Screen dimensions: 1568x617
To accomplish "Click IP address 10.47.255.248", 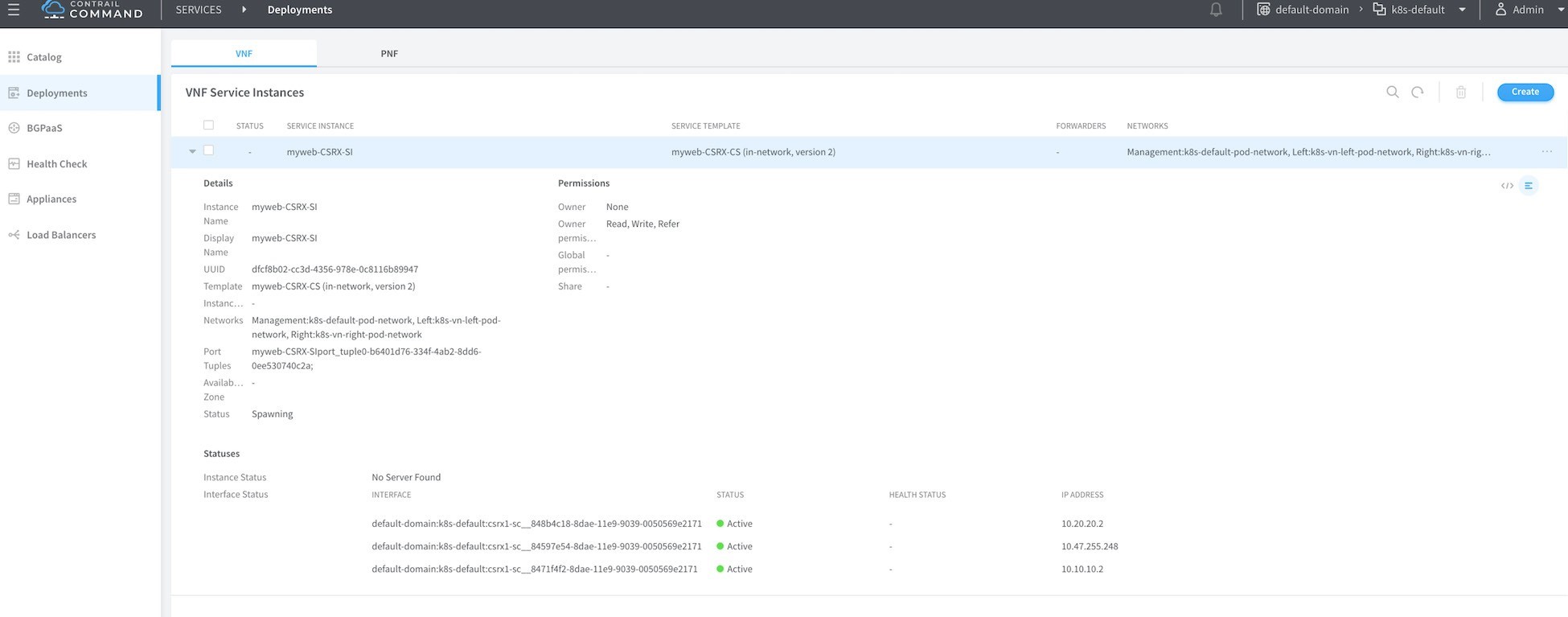I will (x=1090, y=546).
